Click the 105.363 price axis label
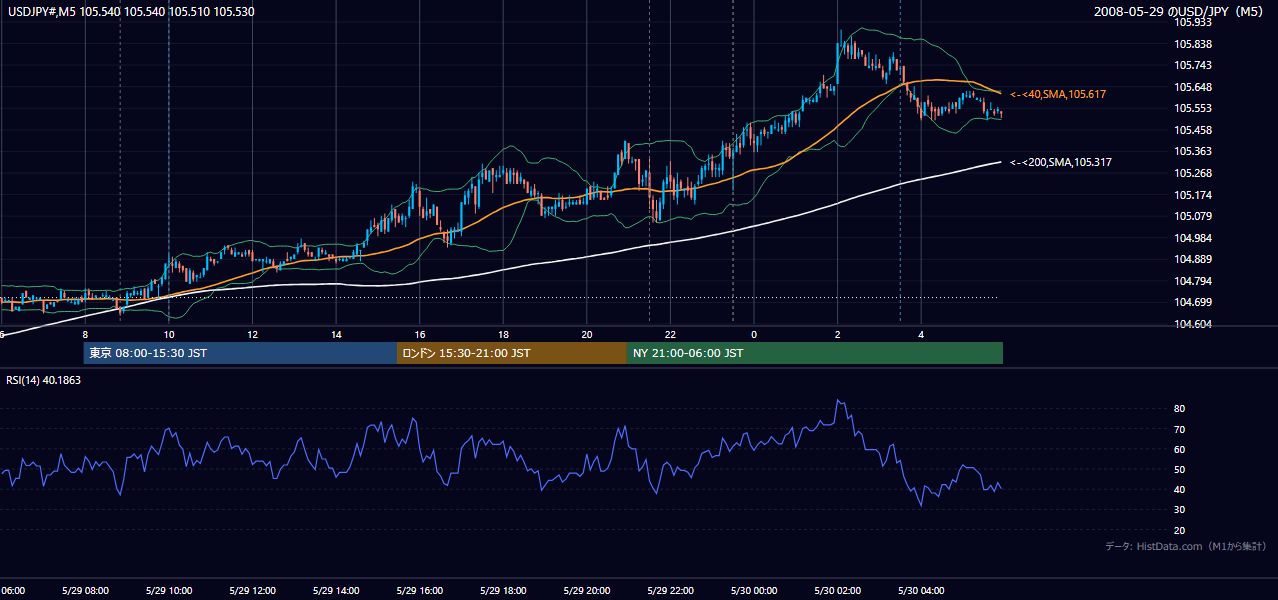This screenshot has width=1278, height=600. (1192, 151)
